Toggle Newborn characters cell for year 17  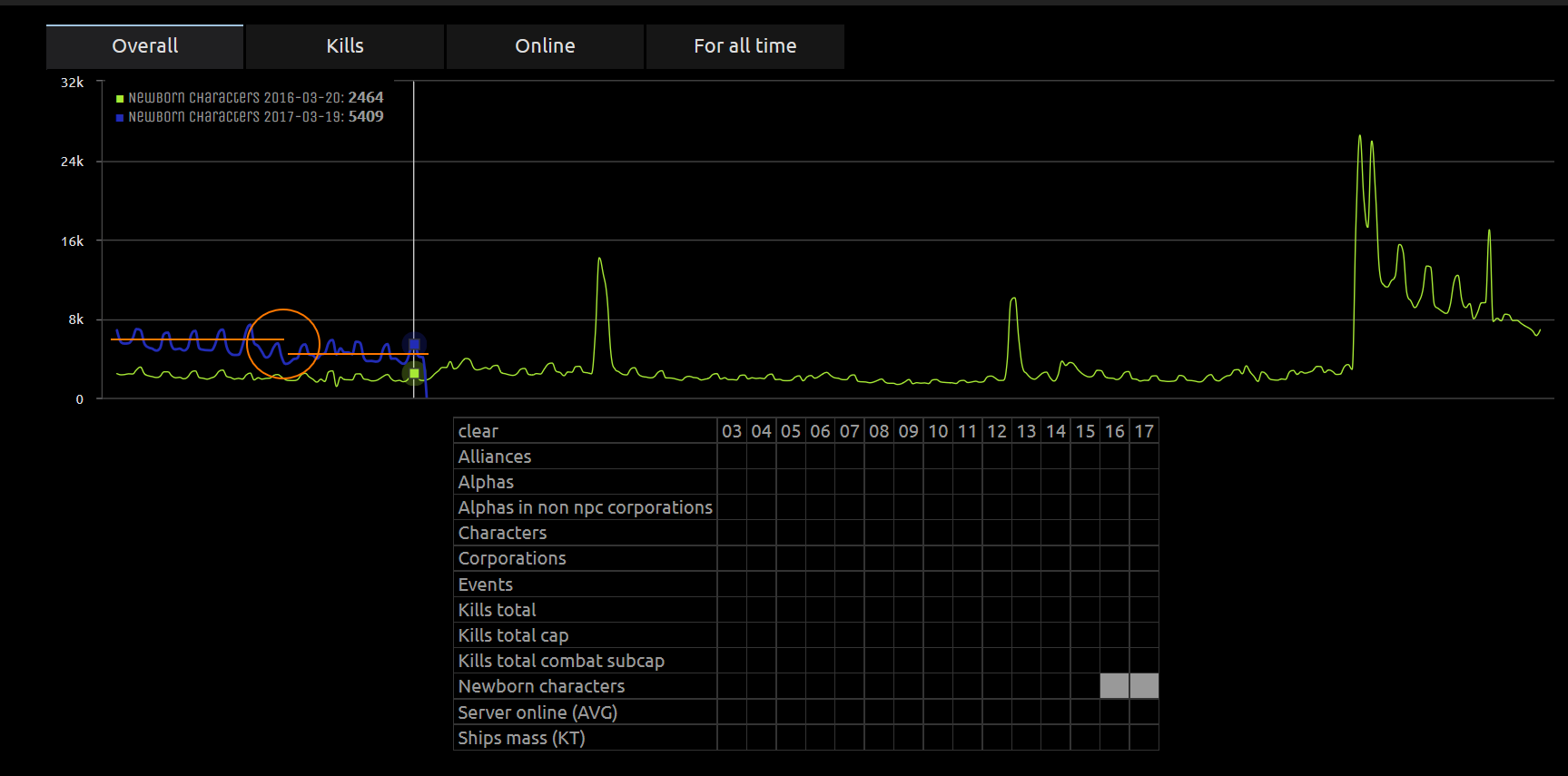(1144, 686)
